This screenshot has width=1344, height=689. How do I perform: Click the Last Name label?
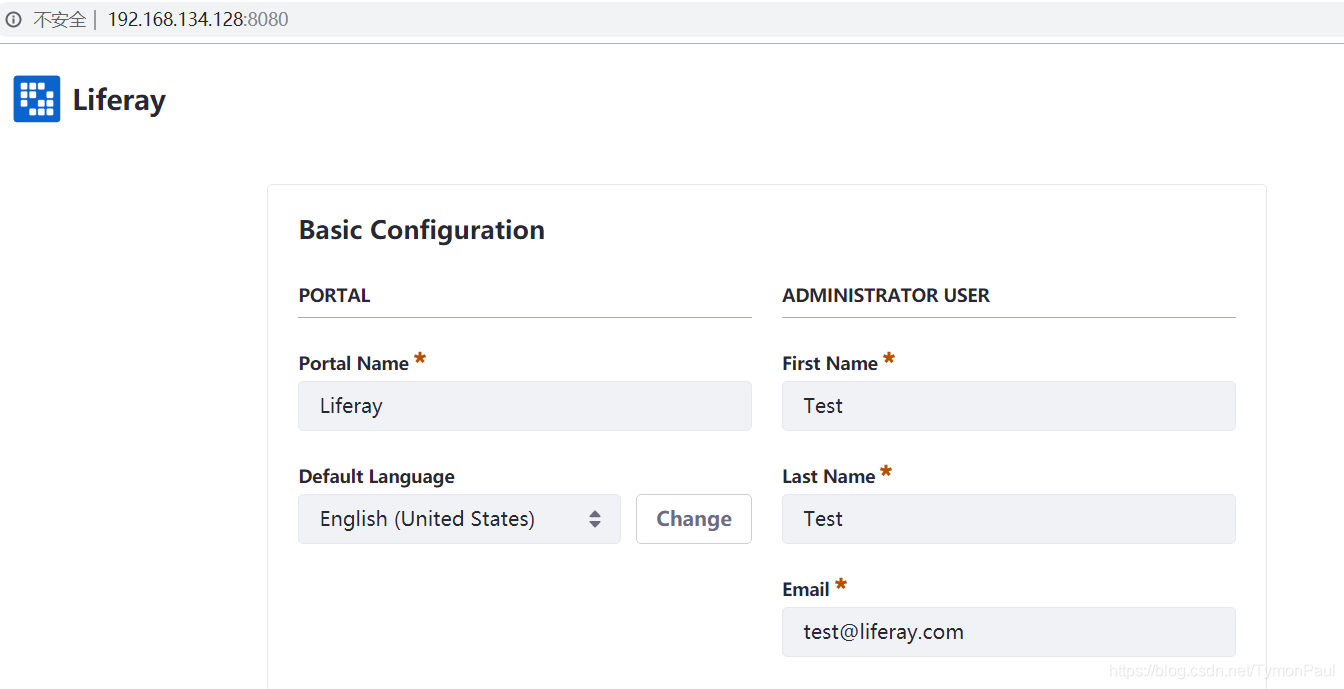pos(828,477)
